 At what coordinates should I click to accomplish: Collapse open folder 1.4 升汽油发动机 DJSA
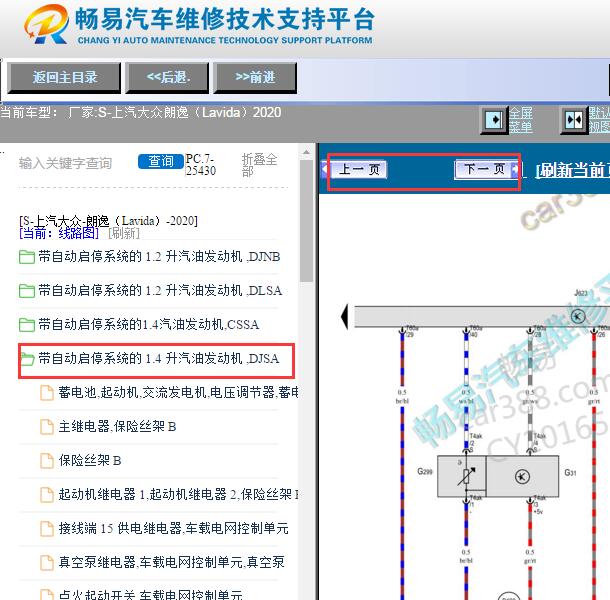click(x=158, y=358)
